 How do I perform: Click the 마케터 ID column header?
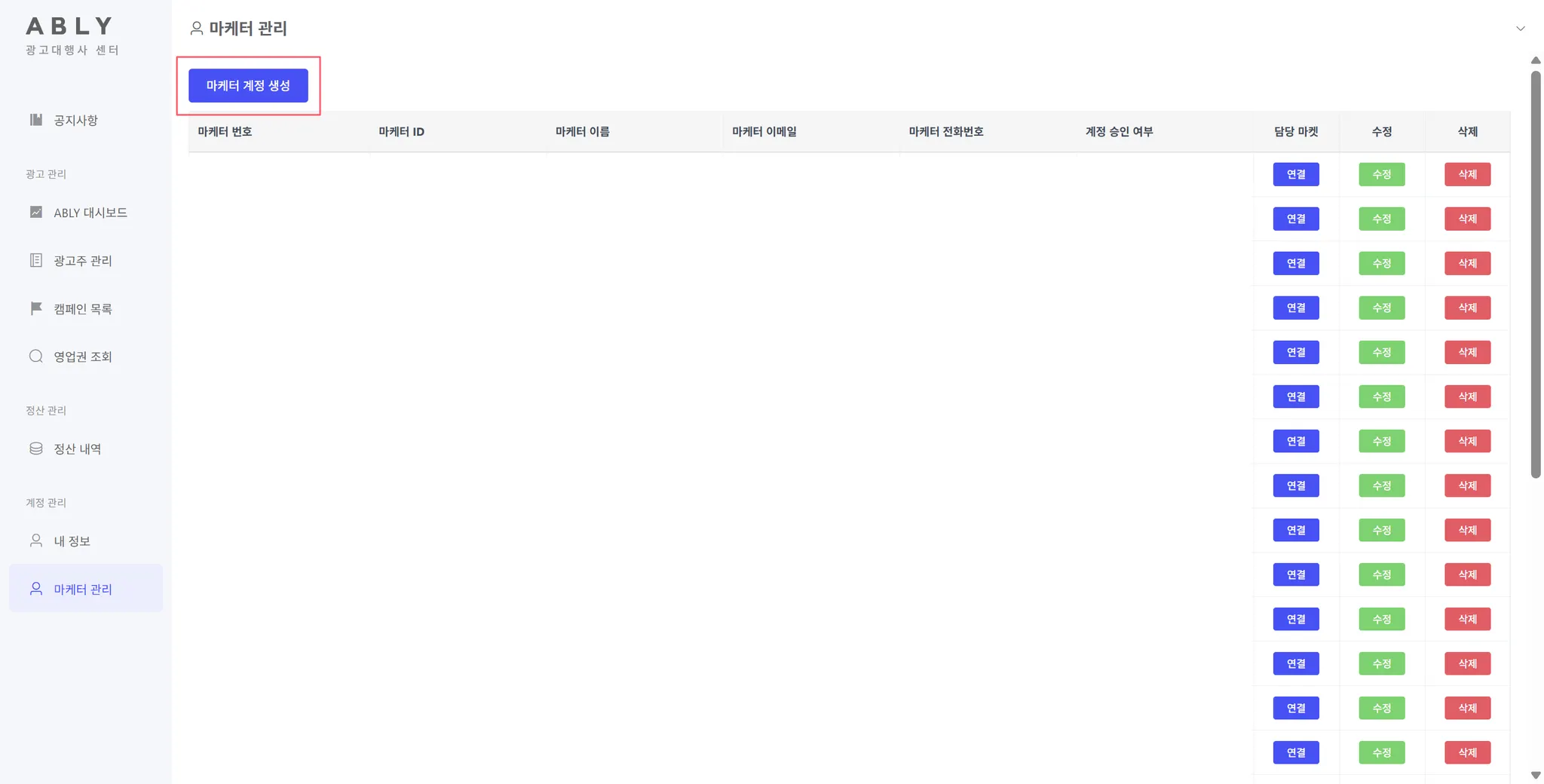pyautogui.click(x=401, y=131)
